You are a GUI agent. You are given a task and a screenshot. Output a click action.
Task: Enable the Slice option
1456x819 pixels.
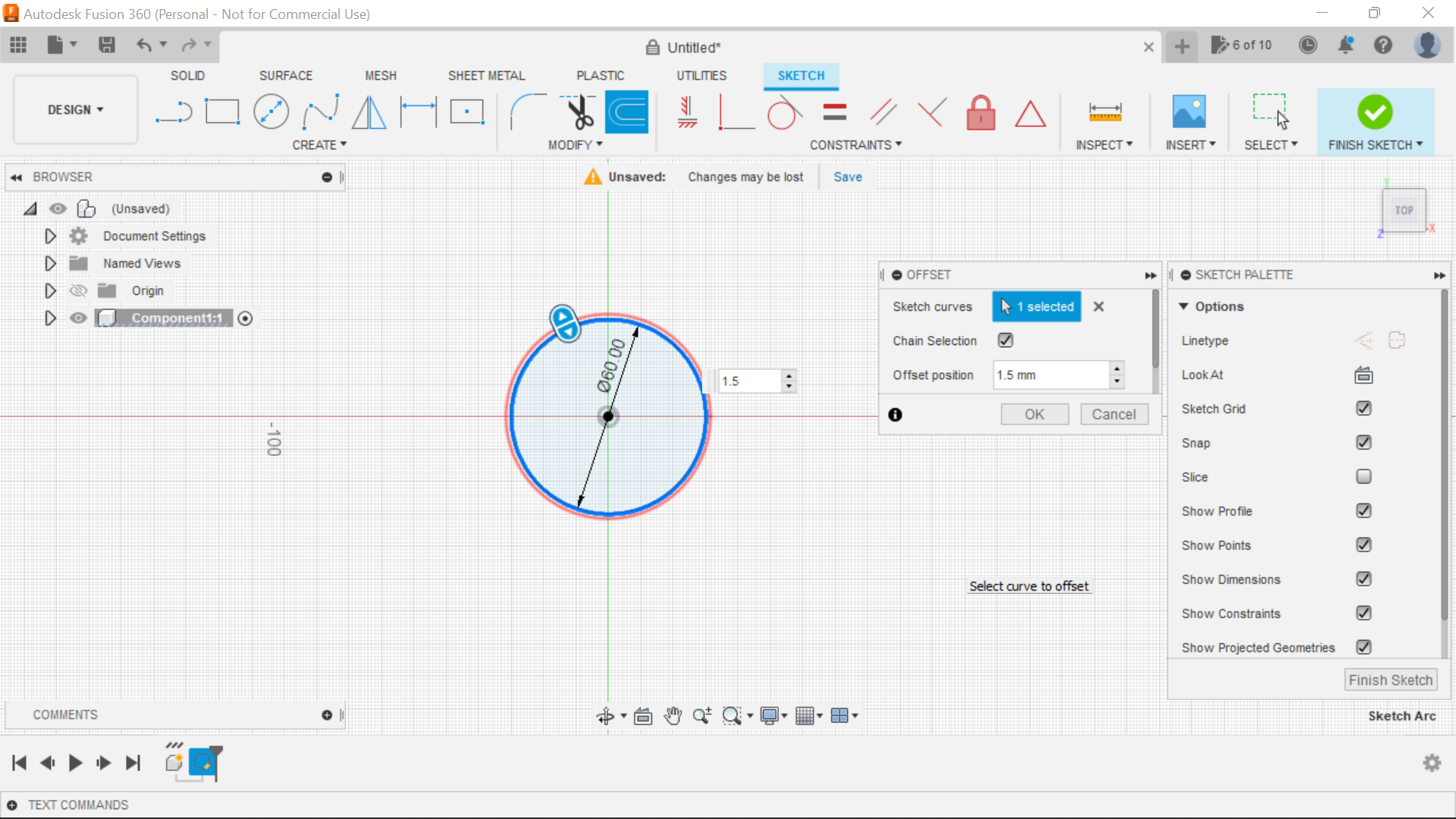[x=1363, y=476]
